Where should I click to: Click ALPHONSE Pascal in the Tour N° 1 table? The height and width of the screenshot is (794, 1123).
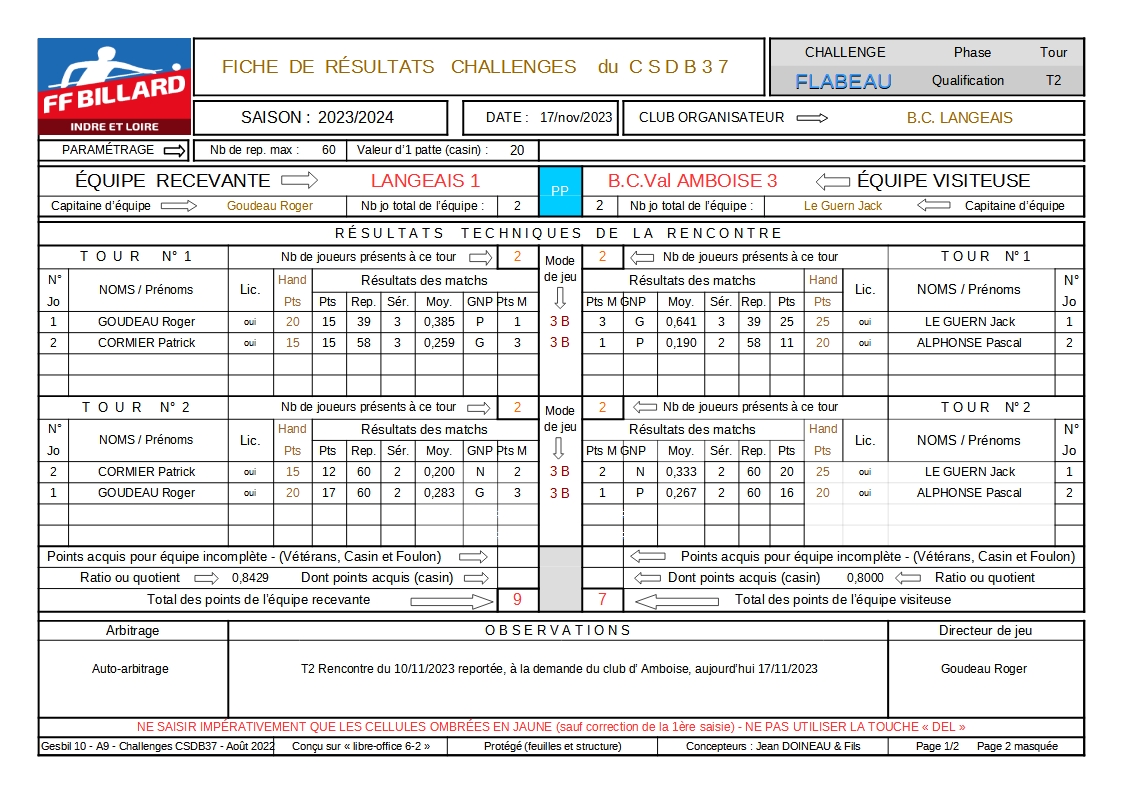[969, 343]
